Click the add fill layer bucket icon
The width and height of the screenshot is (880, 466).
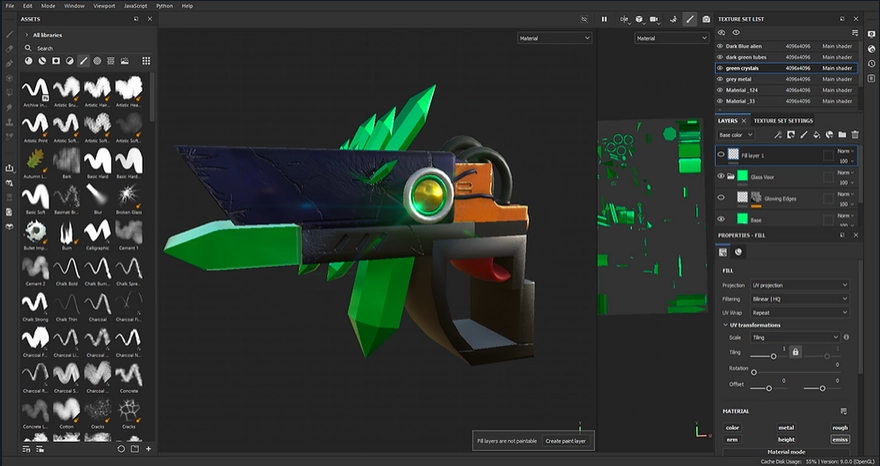point(816,134)
